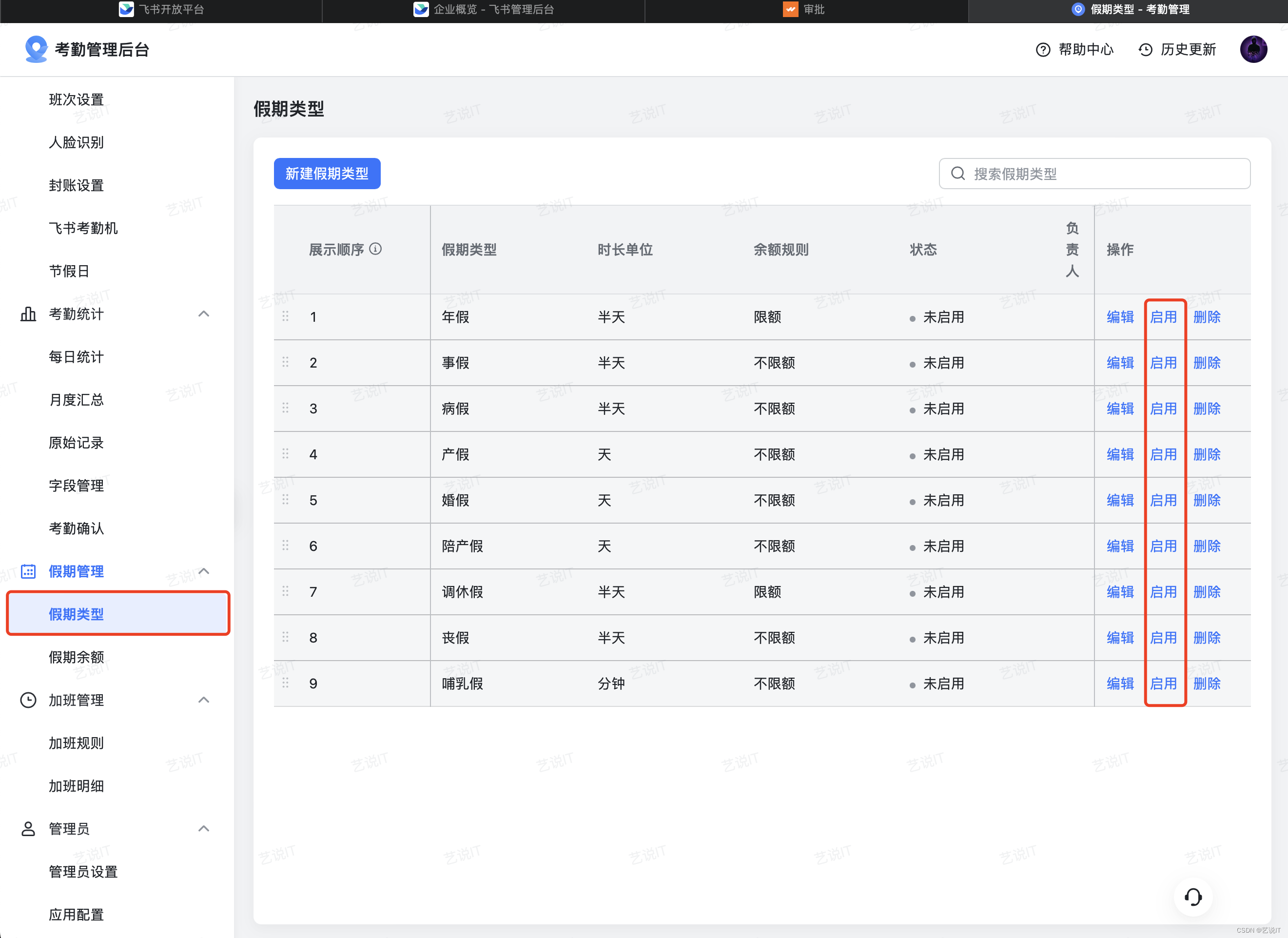Open history updates clock icon
The image size is (1288, 938).
click(1146, 50)
